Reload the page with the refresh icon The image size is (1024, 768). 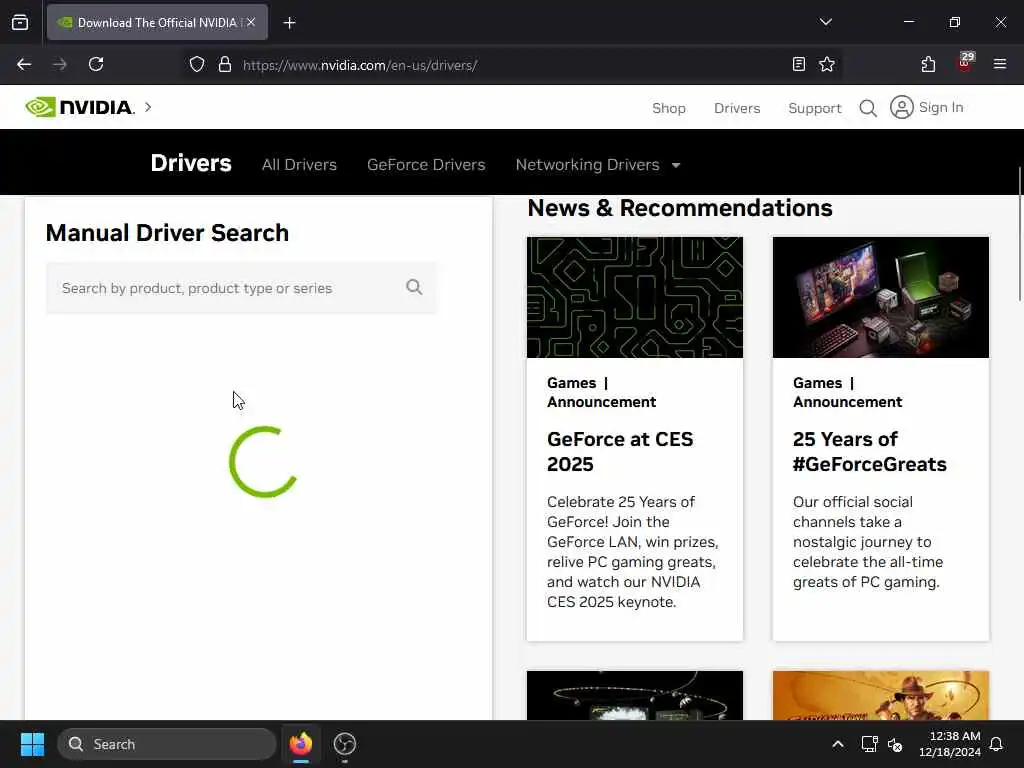pyautogui.click(x=96, y=64)
